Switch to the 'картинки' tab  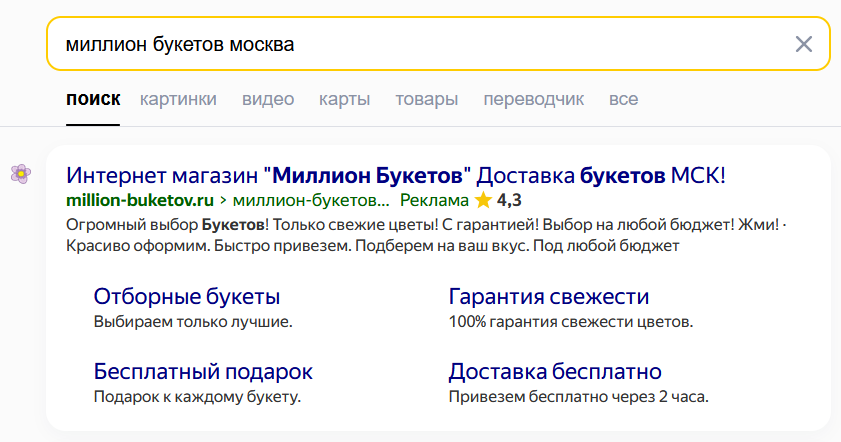178,99
